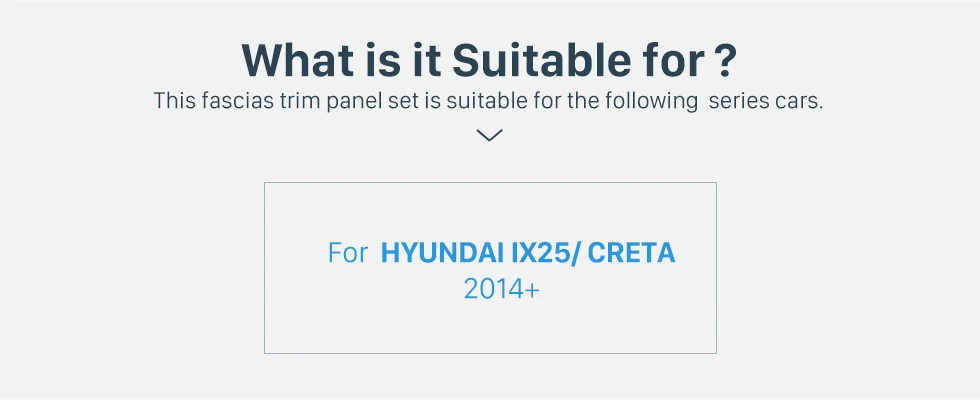980x402 pixels.
Task: Click the word 'HYUNDAI' in blue
Action: (x=442, y=253)
